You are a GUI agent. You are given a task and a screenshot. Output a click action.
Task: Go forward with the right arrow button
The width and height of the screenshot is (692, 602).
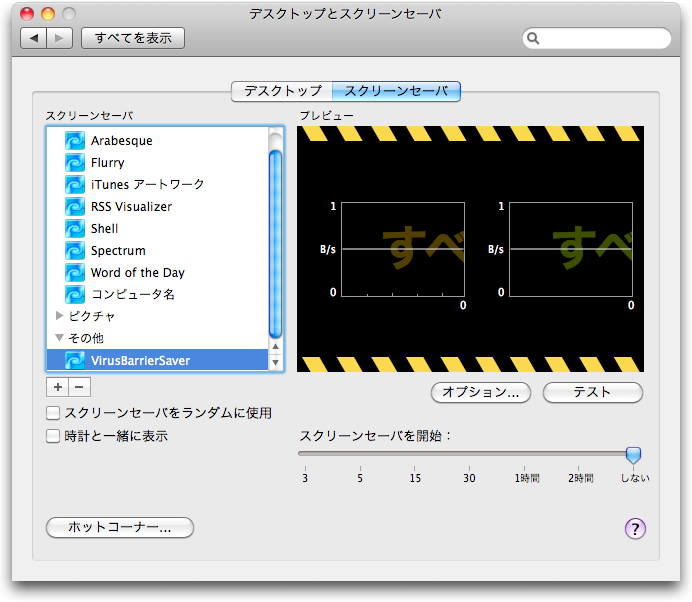(59, 38)
